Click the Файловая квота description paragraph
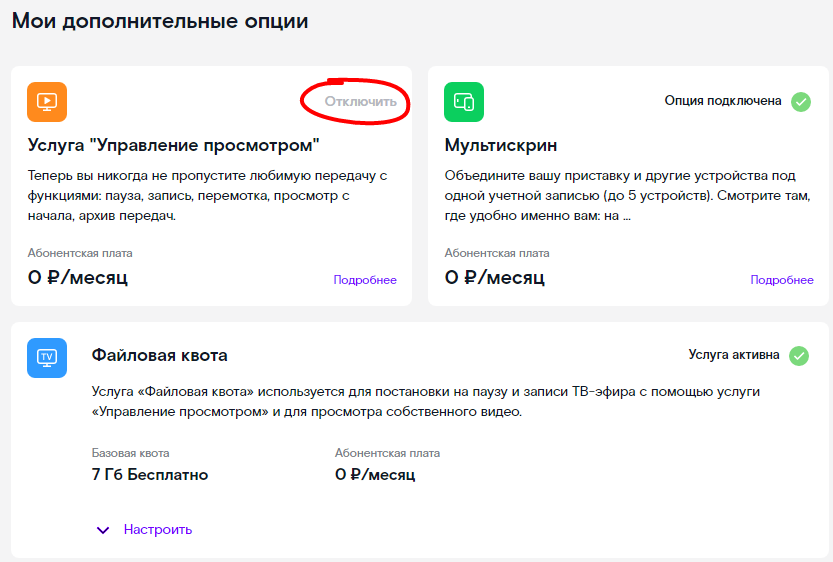Screen dimensions: 833x562 426,402
